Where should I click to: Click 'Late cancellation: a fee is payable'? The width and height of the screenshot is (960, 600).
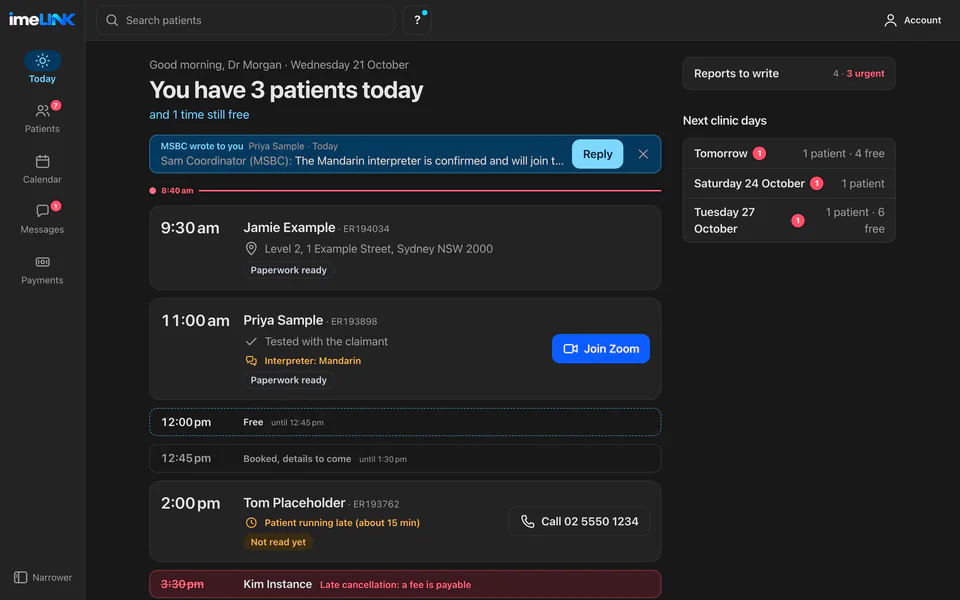[396, 585]
